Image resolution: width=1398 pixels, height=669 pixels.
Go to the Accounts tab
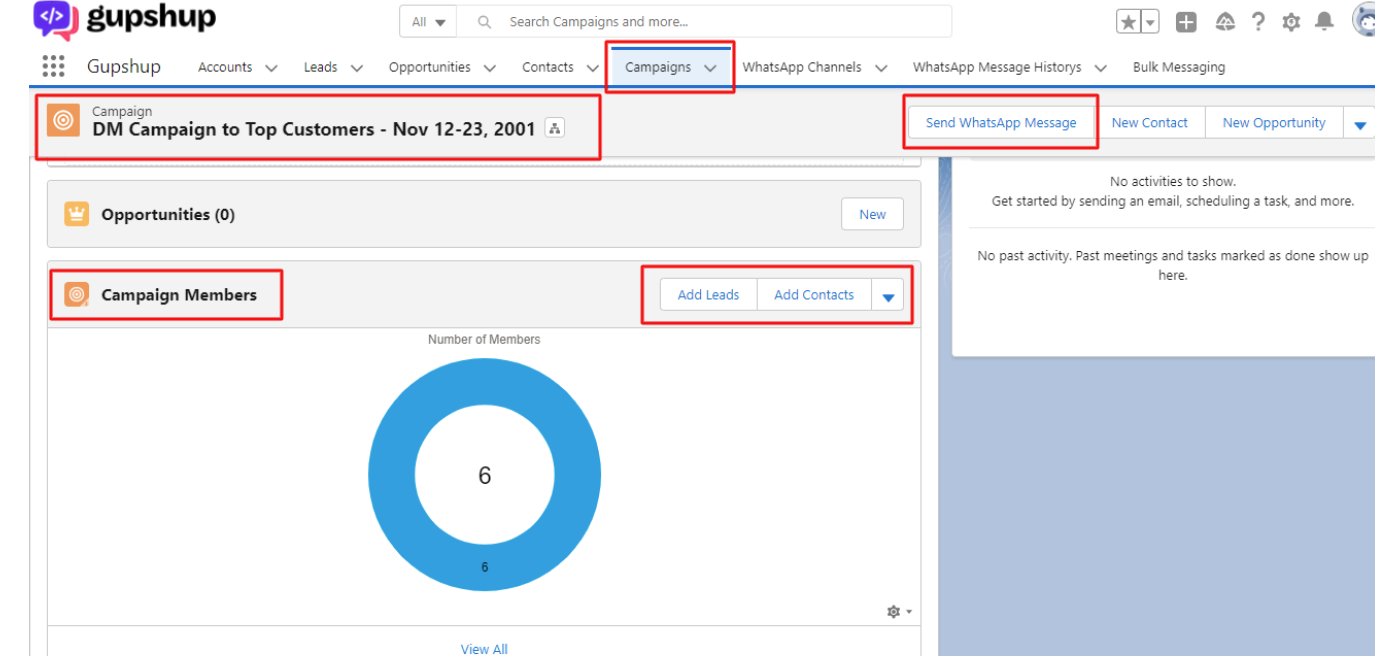coord(225,67)
